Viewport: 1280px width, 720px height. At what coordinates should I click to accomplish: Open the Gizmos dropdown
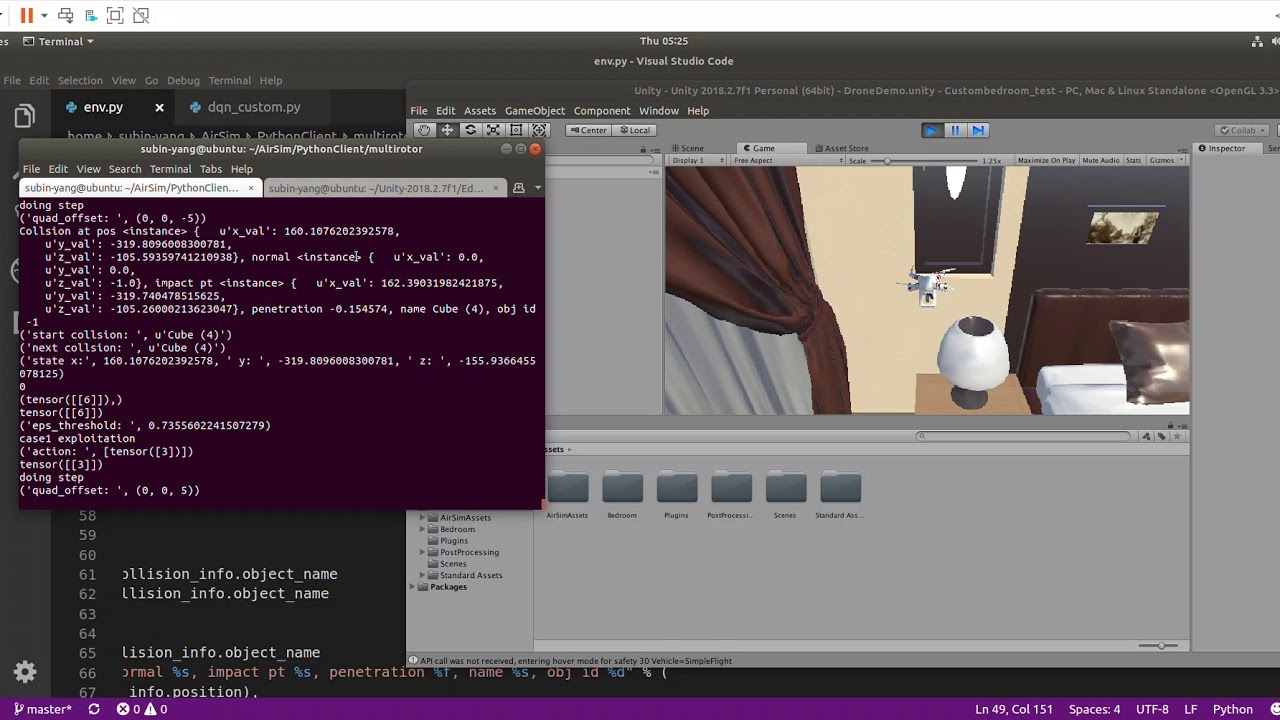(1166, 160)
